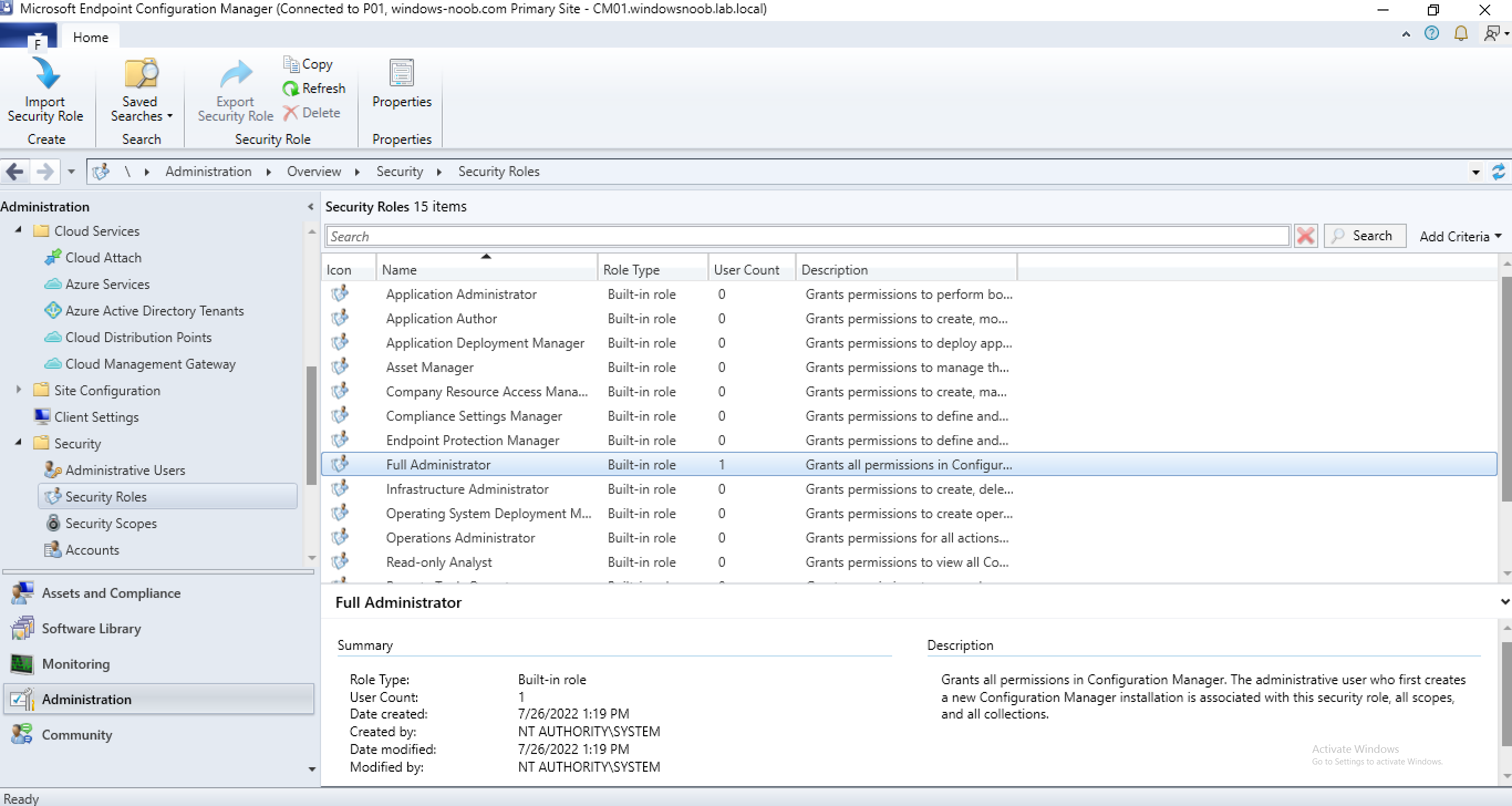1512x806 pixels.
Task: Collapse the ribbon with up chevron
Action: point(1406,34)
